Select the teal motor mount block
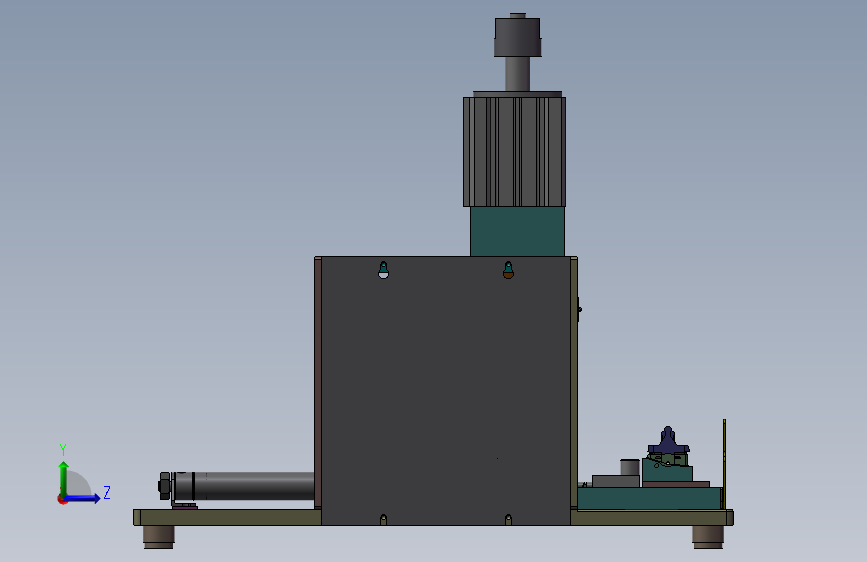 click(x=518, y=232)
